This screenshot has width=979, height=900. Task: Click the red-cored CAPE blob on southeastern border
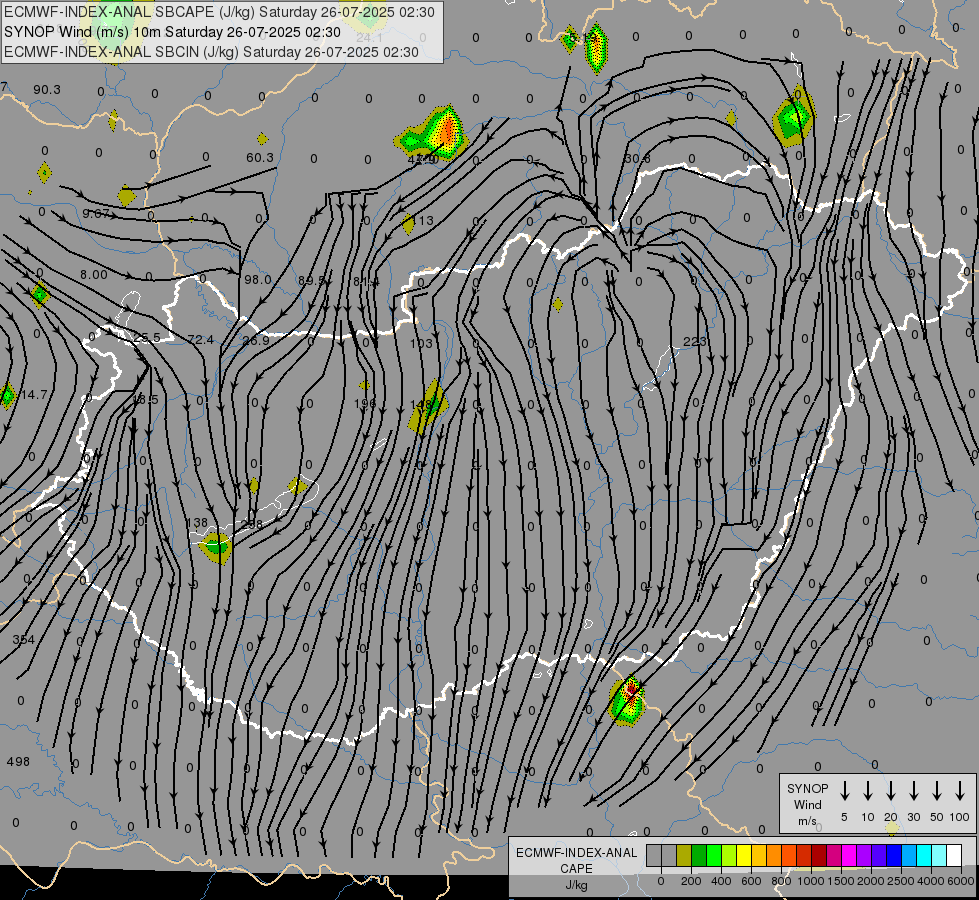tap(627, 700)
